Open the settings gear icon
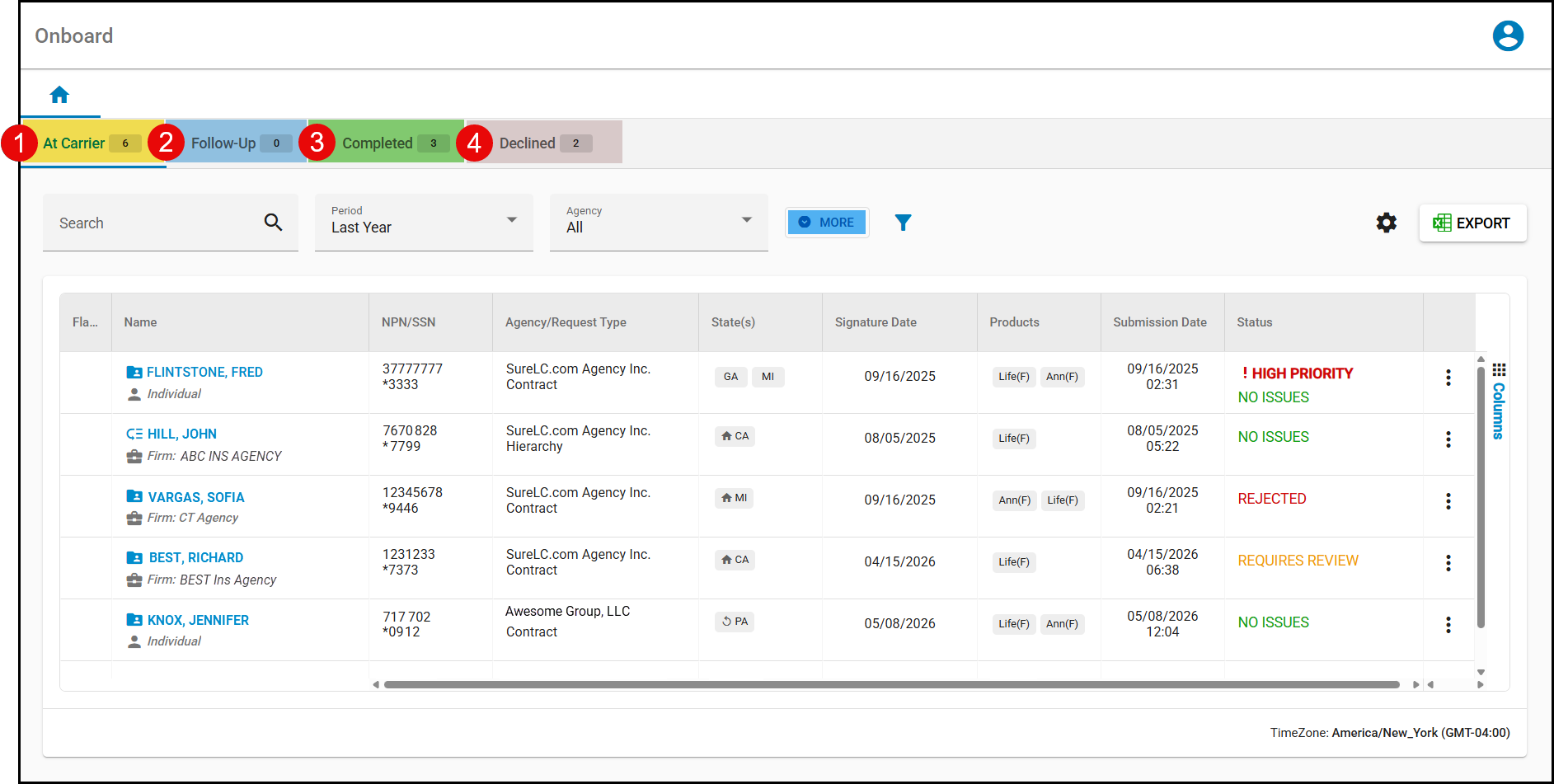The height and width of the screenshot is (784, 1554). pyautogui.click(x=1387, y=223)
